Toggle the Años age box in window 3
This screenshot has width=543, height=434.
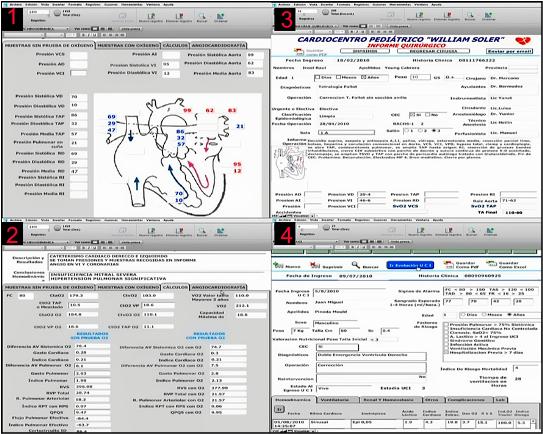click(x=363, y=77)
